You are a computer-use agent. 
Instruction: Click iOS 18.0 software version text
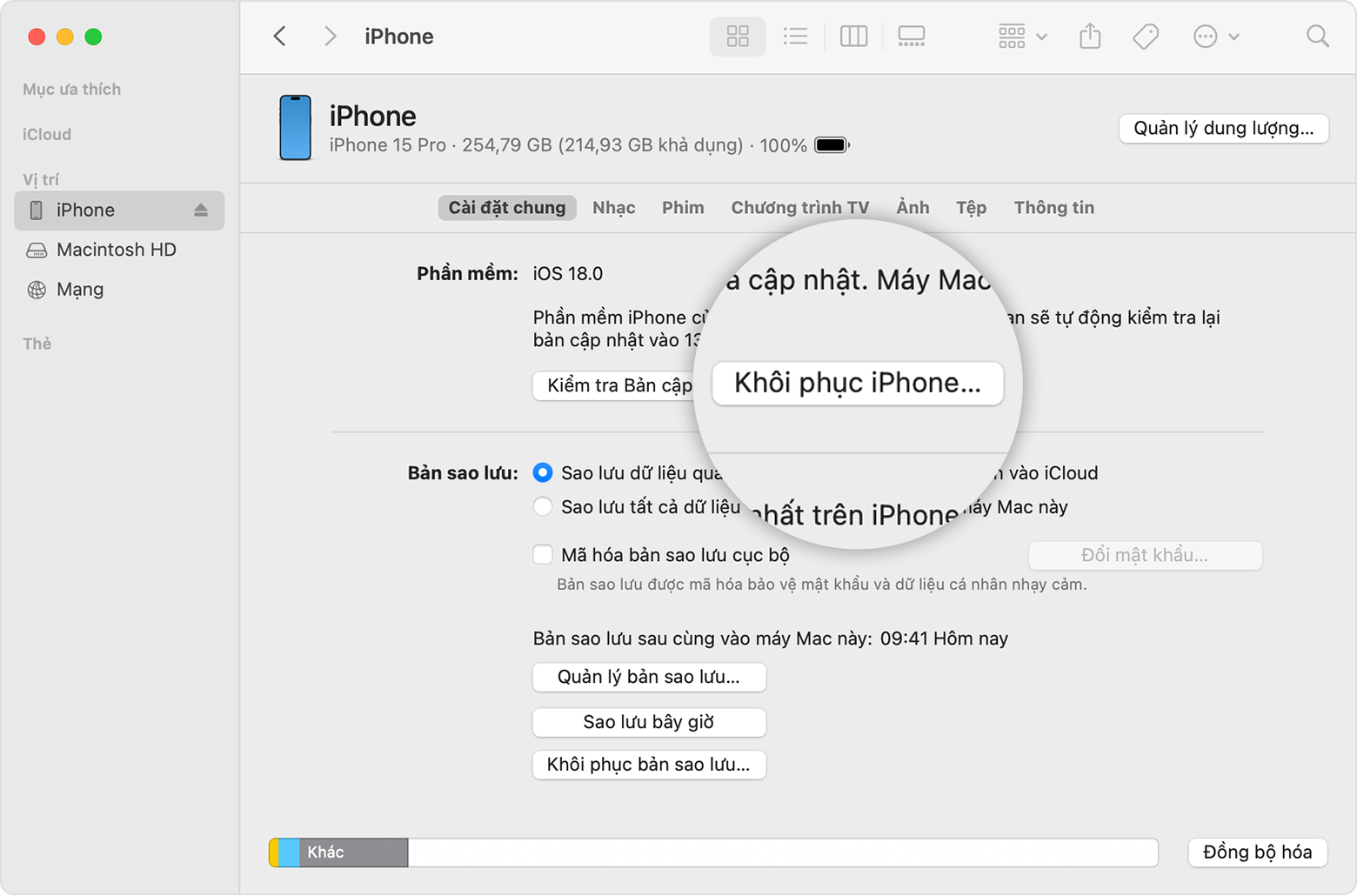568,274
